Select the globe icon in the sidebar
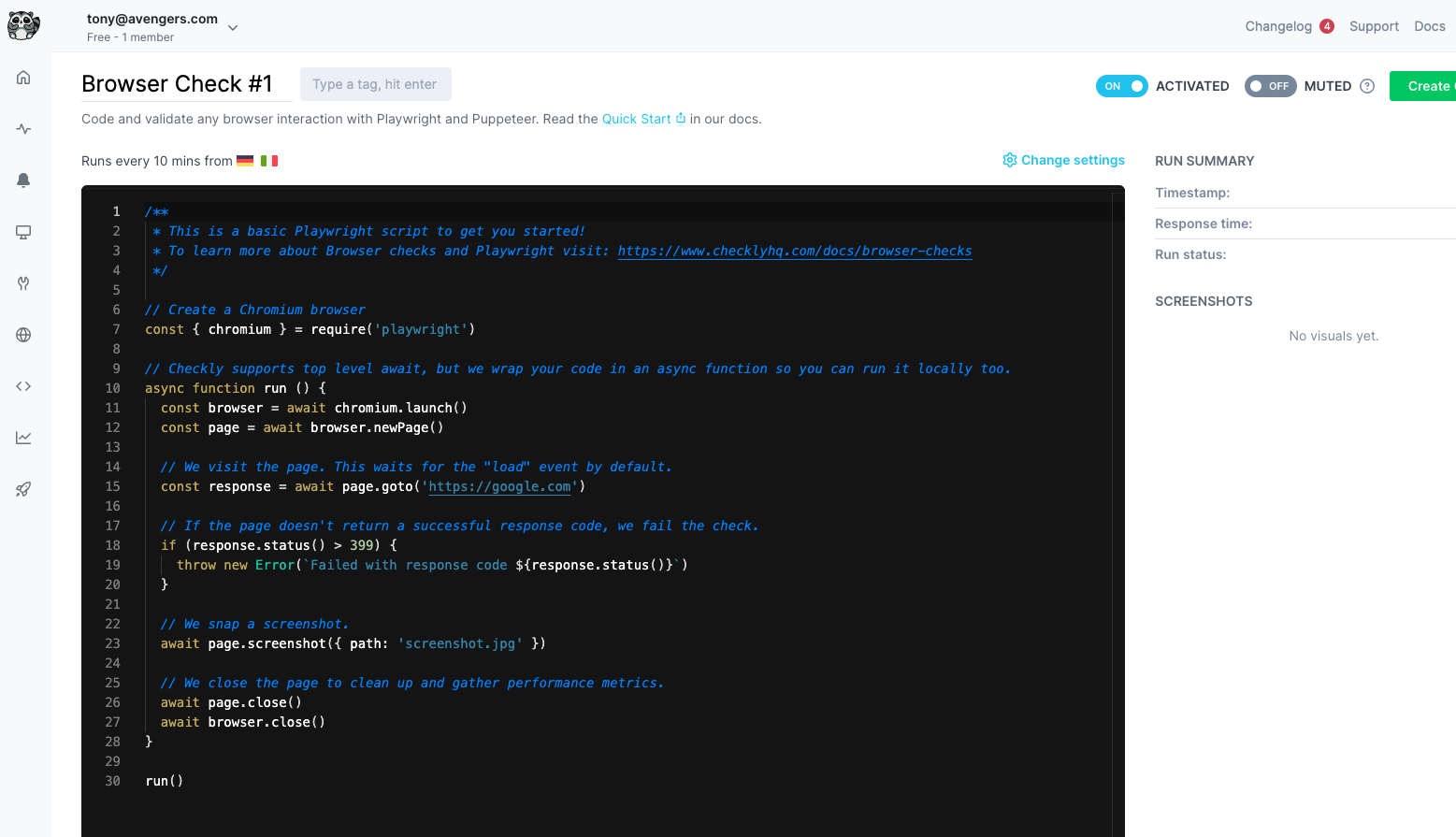Image resolution: width=1456 pixels, height=837 pixels. point(22,334)
